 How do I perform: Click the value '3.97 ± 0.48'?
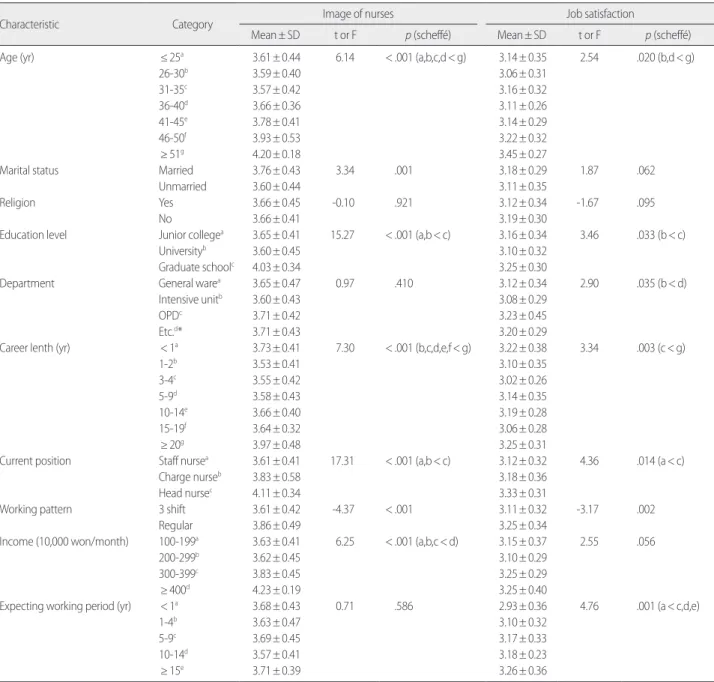(276, 445)
